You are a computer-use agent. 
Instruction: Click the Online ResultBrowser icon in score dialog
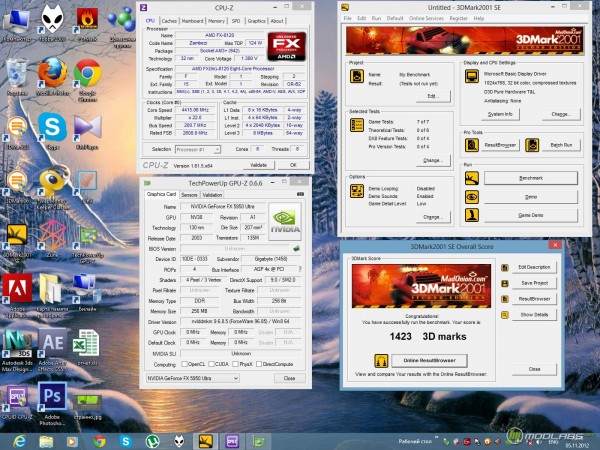pos(381,361)
